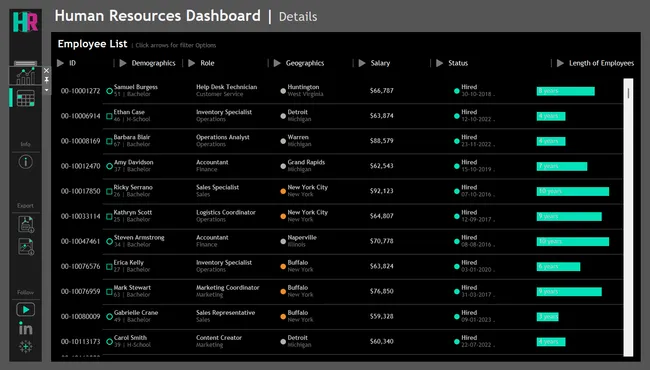Export as image using the picture icon
Viewport: 650px width, 370px height.
(x=26, y=247)
